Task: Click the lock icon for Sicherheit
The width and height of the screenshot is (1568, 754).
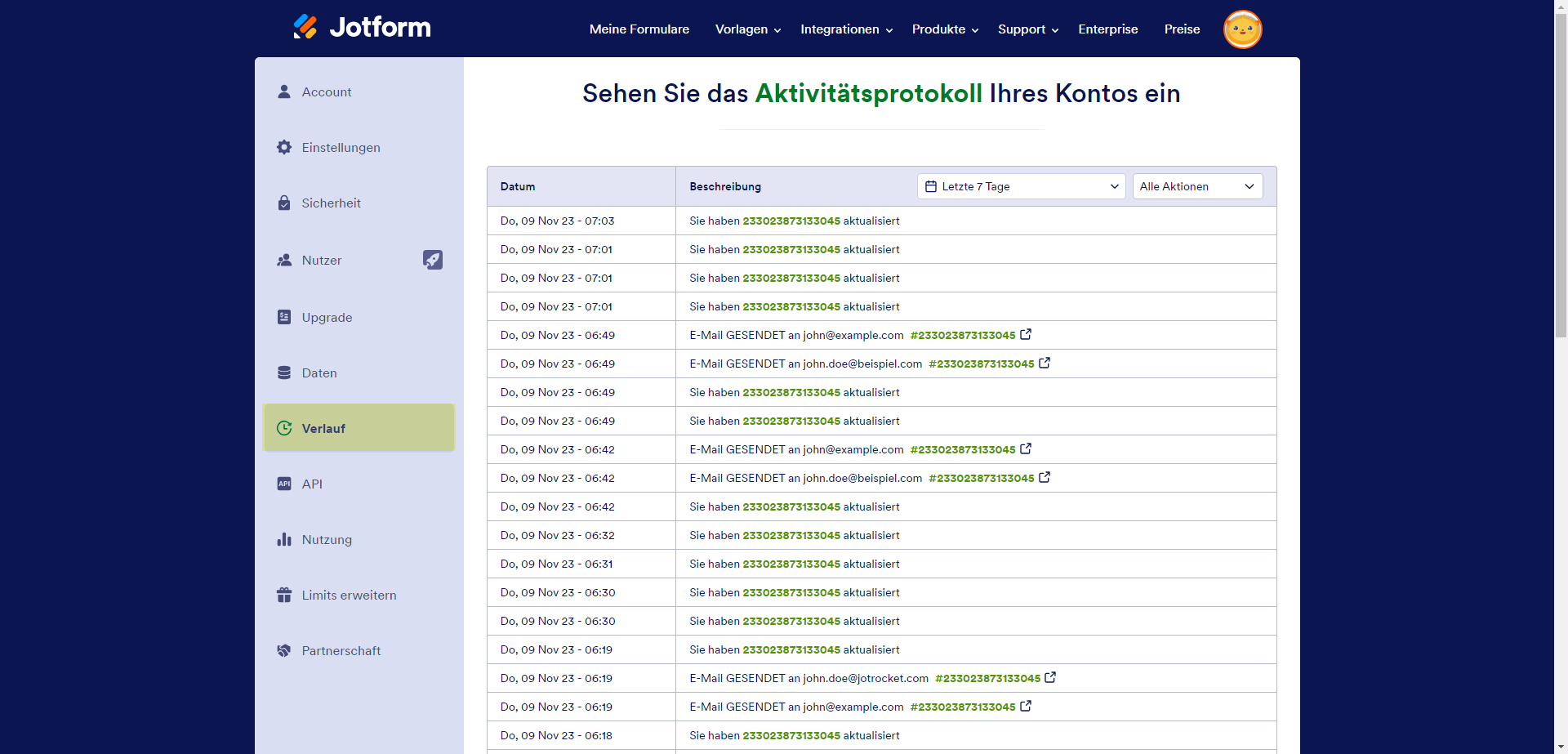Action: pyautogui.click(x=284, y=203)
